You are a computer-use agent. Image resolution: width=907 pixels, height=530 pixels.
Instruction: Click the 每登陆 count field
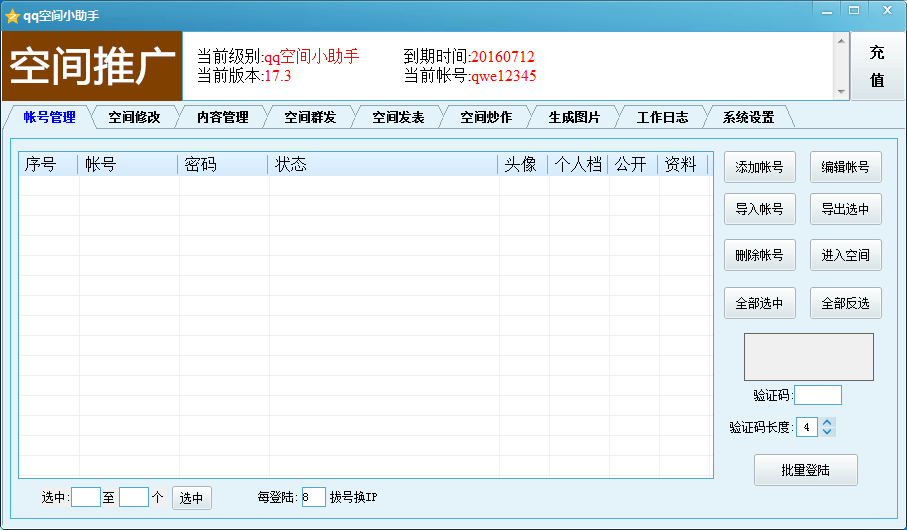[x=314, y=497]
